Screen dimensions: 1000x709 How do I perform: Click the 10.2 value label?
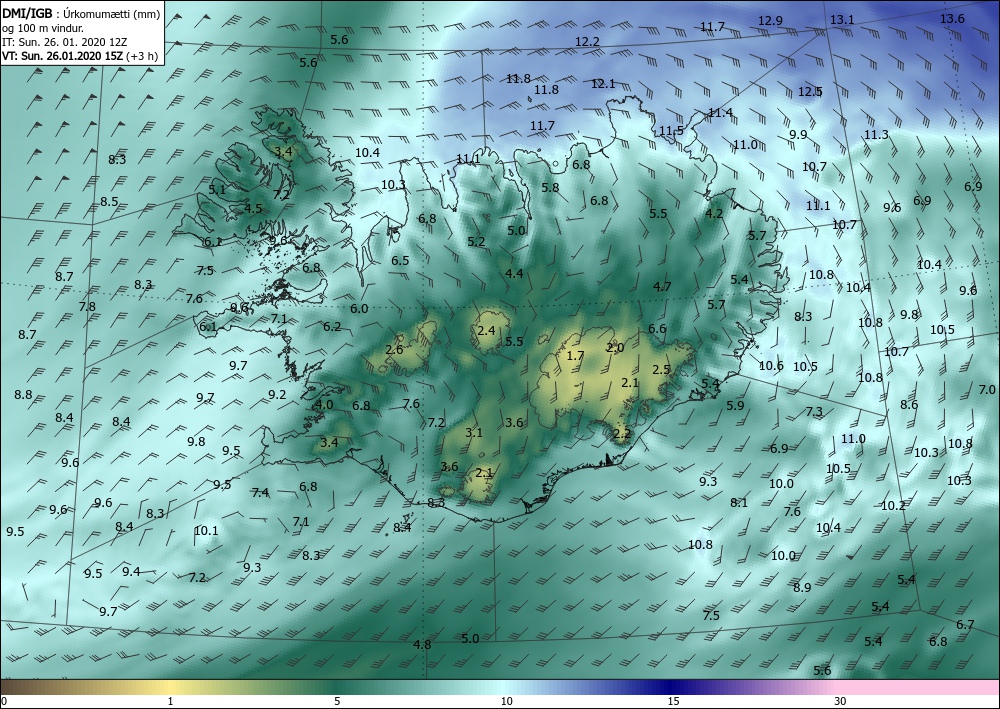893,506
